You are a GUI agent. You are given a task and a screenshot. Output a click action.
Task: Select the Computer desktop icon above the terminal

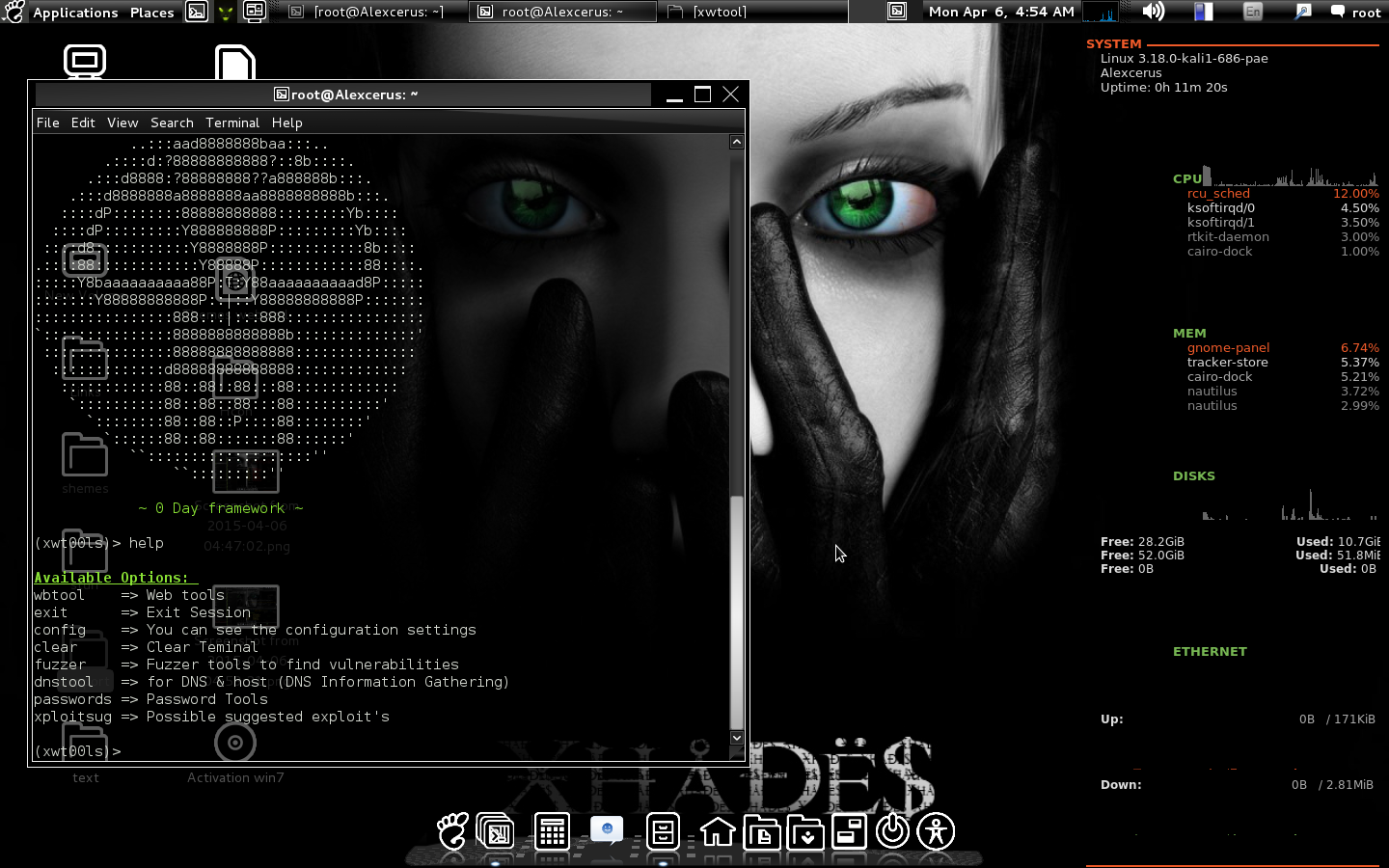(x=85, y=61)
